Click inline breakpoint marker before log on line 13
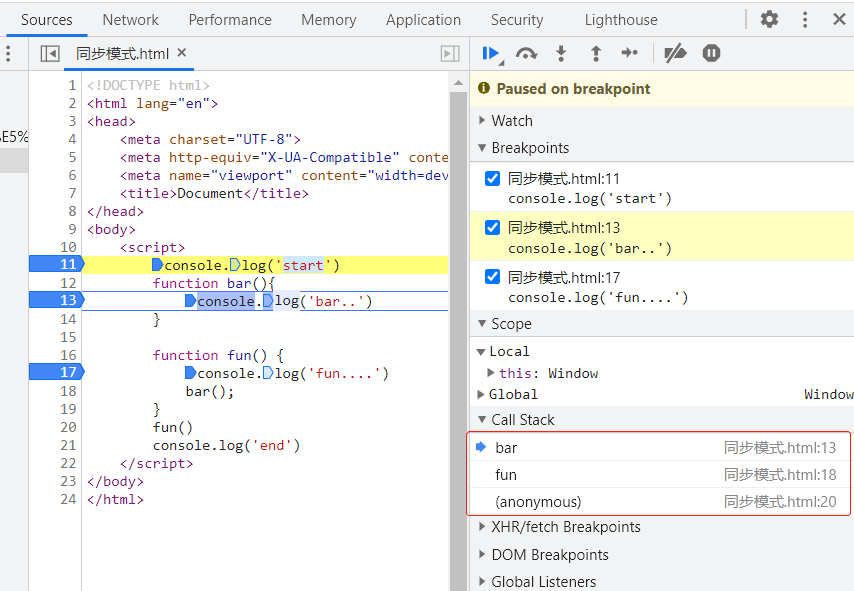Viewport: 854px width, 591px height. (x=268, y=301)
